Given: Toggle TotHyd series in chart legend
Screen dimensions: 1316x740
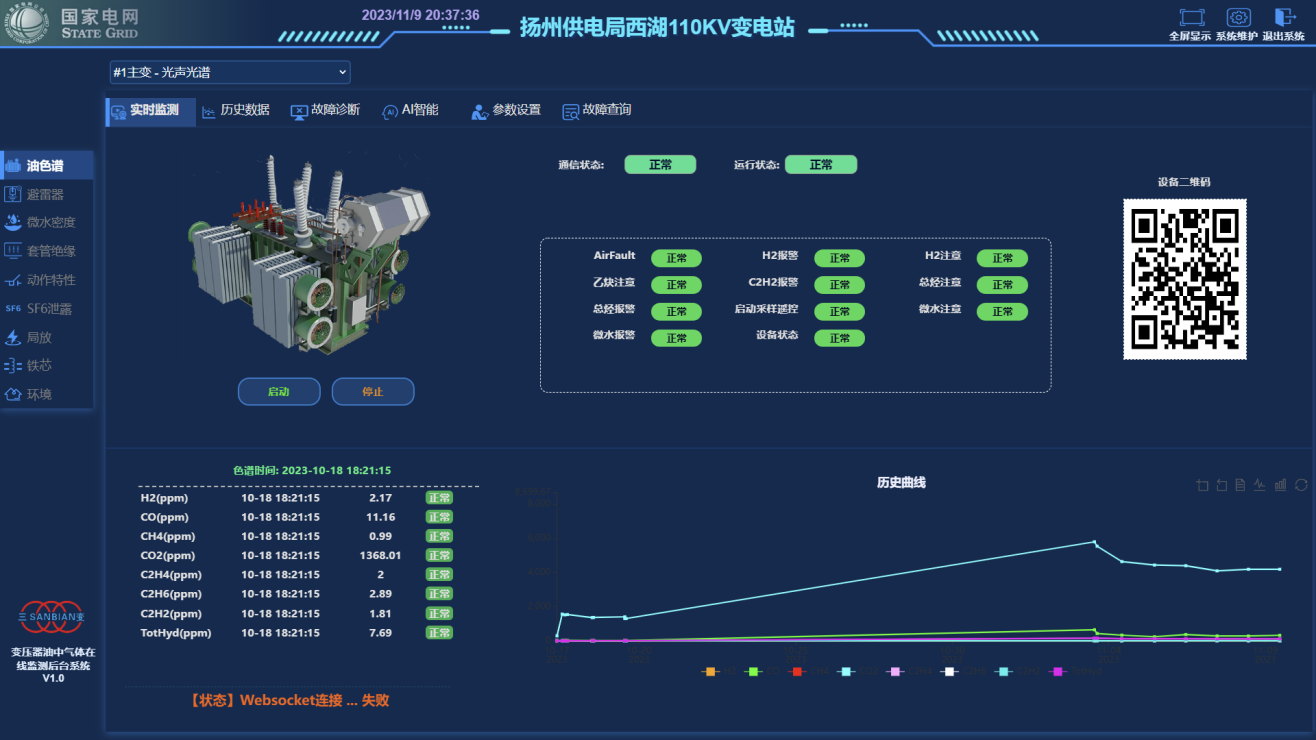Looking at the screenshot, I should tap(1062, 671).
